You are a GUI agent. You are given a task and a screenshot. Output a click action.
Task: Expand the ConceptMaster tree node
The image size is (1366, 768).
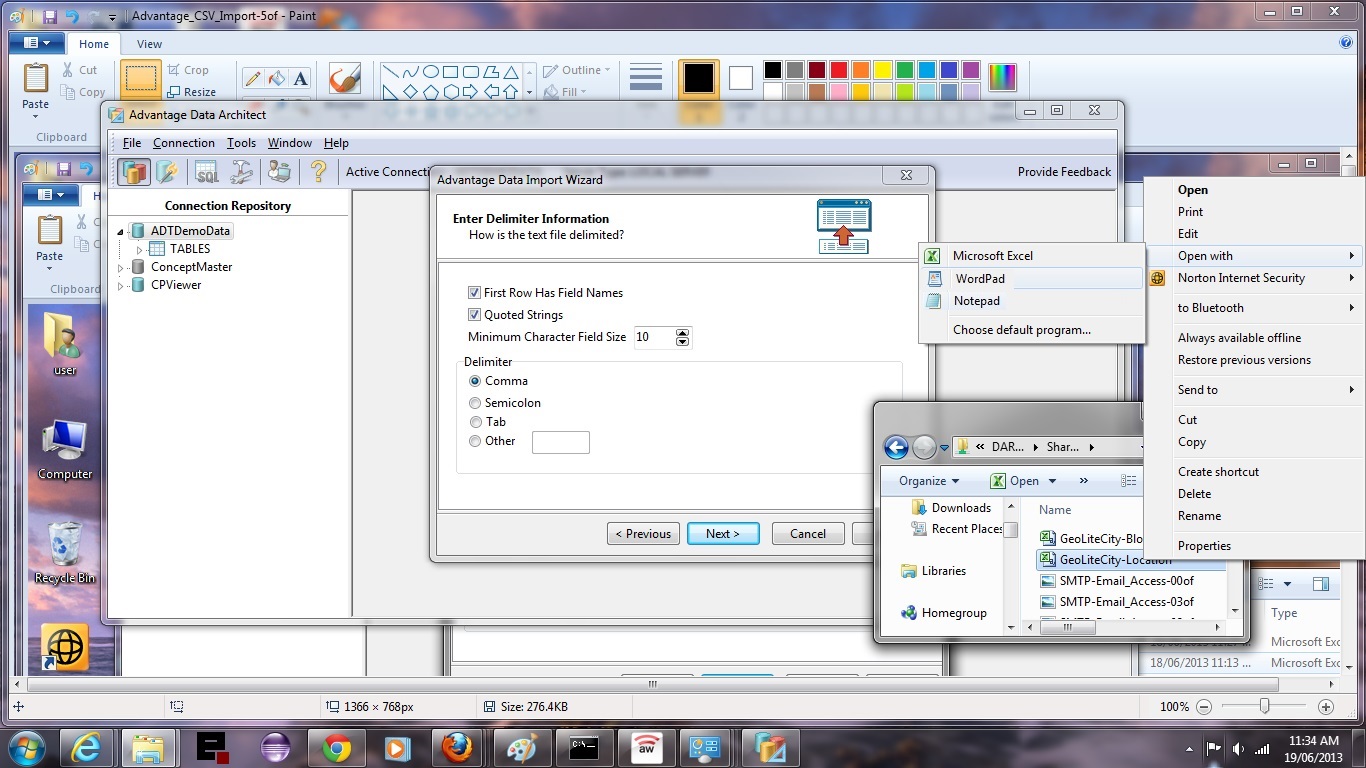point(121,268)
